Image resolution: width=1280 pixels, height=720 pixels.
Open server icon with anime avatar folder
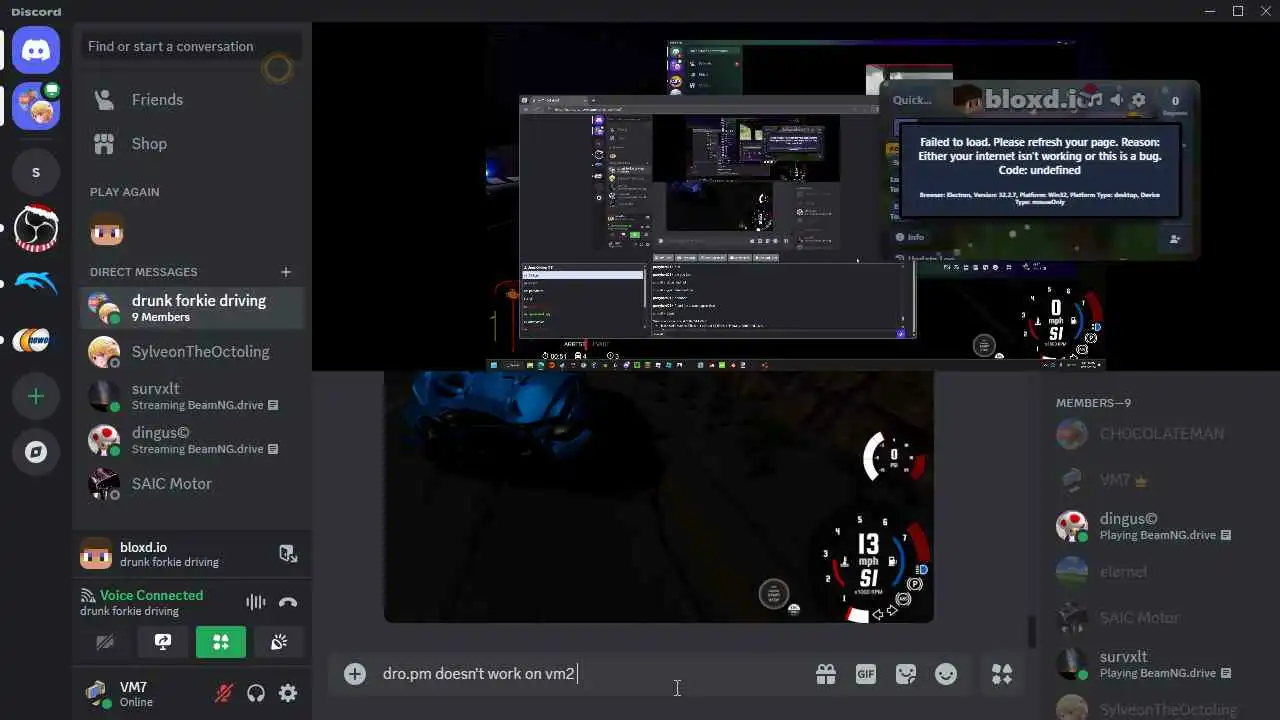[x=36, y=106]
